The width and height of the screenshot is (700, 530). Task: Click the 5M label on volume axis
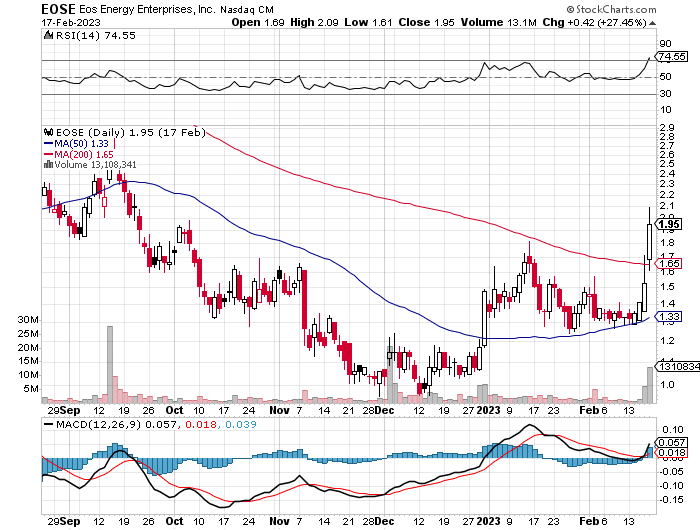(31, 388)
